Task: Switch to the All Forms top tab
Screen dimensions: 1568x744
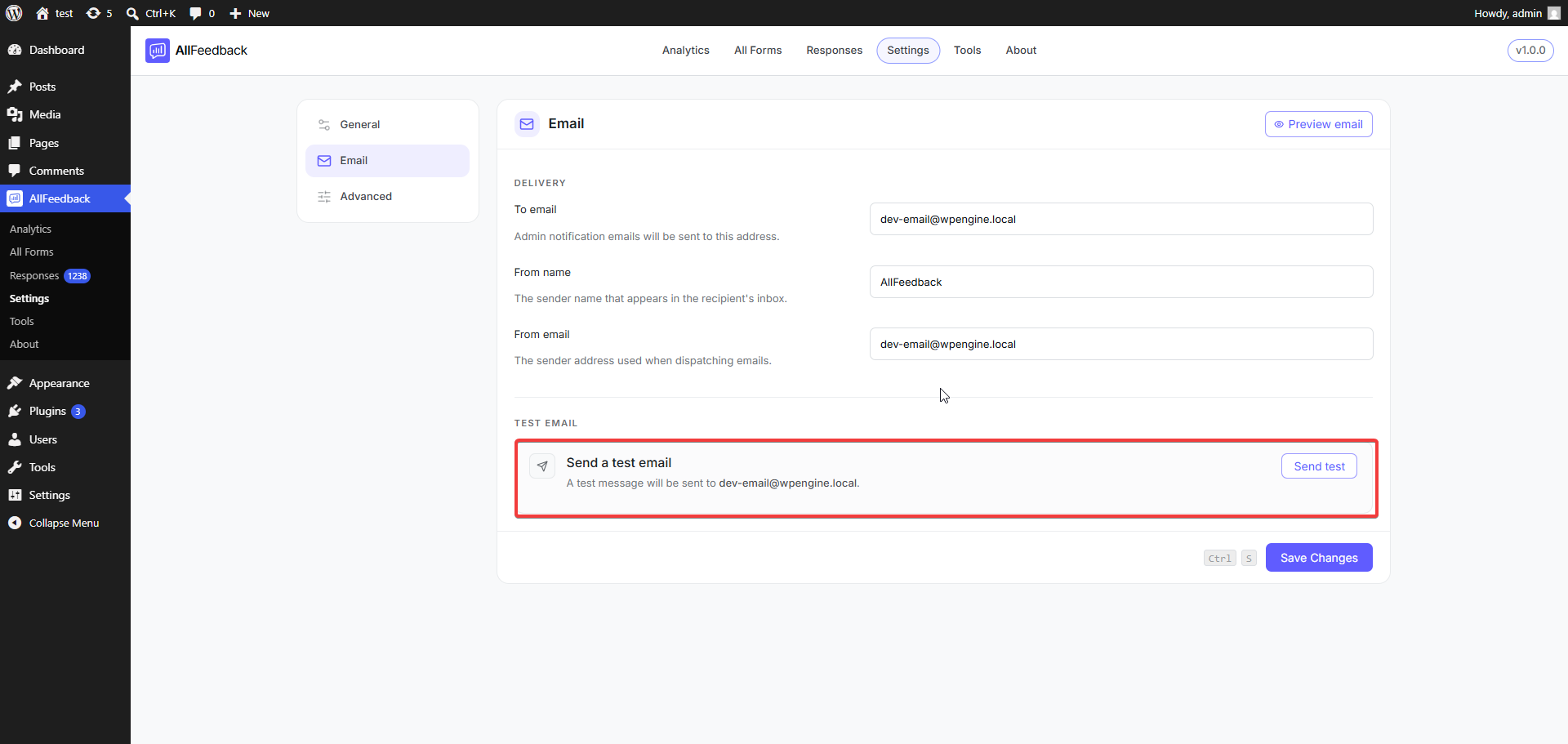Action: [758, 51]
